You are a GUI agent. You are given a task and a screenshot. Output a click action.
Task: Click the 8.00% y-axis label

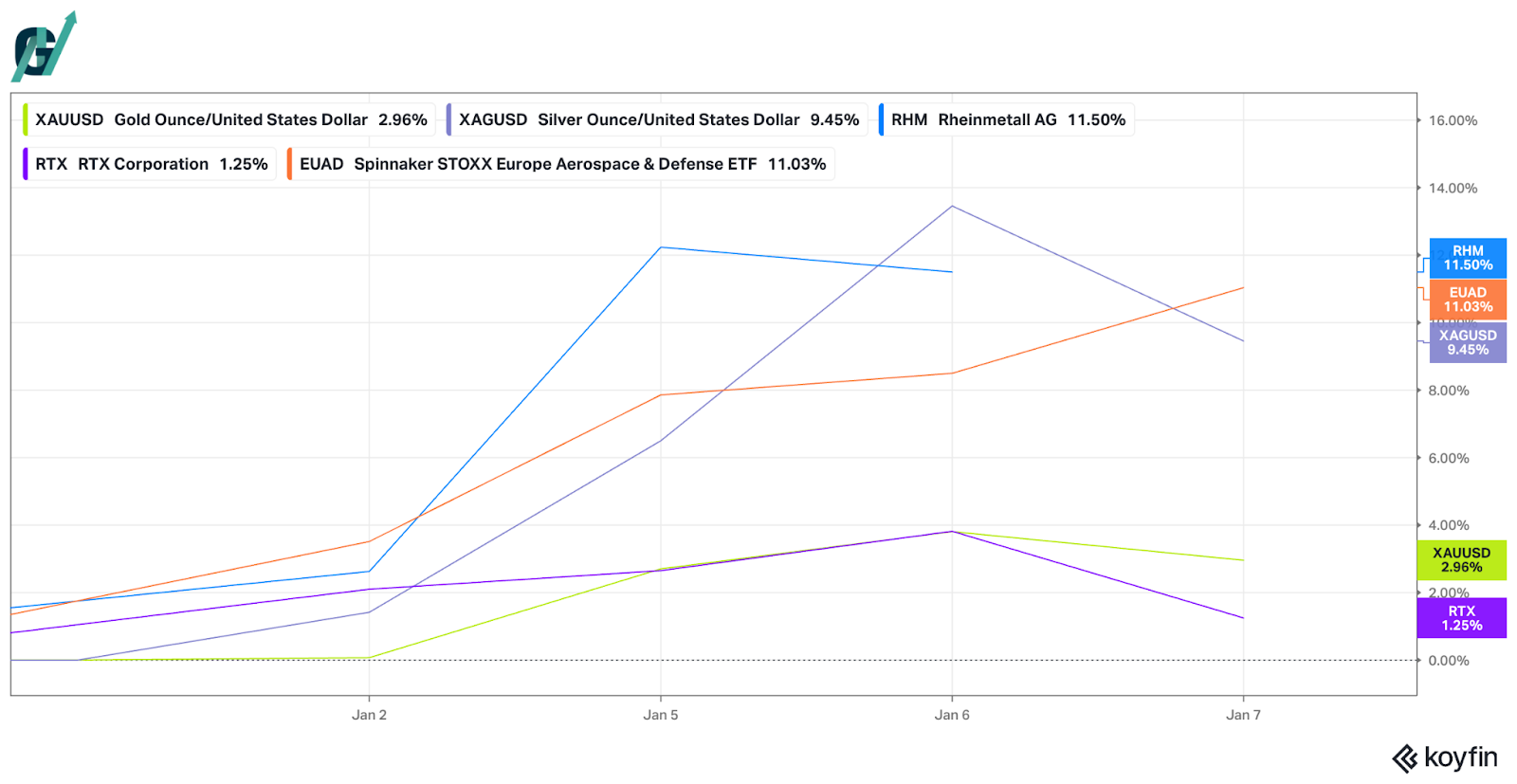pyautogui.click(x=1449, y=391)
